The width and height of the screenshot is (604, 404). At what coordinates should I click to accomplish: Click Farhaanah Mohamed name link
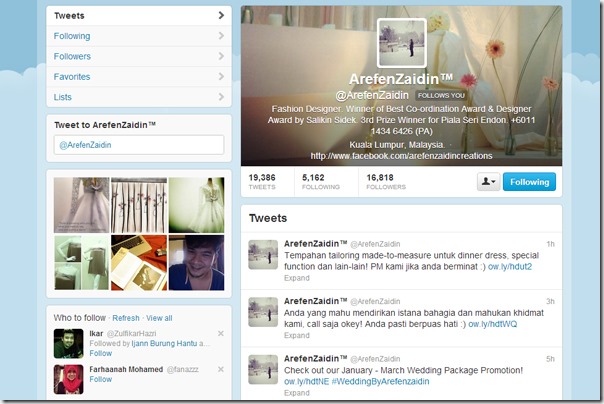(126, 369)
